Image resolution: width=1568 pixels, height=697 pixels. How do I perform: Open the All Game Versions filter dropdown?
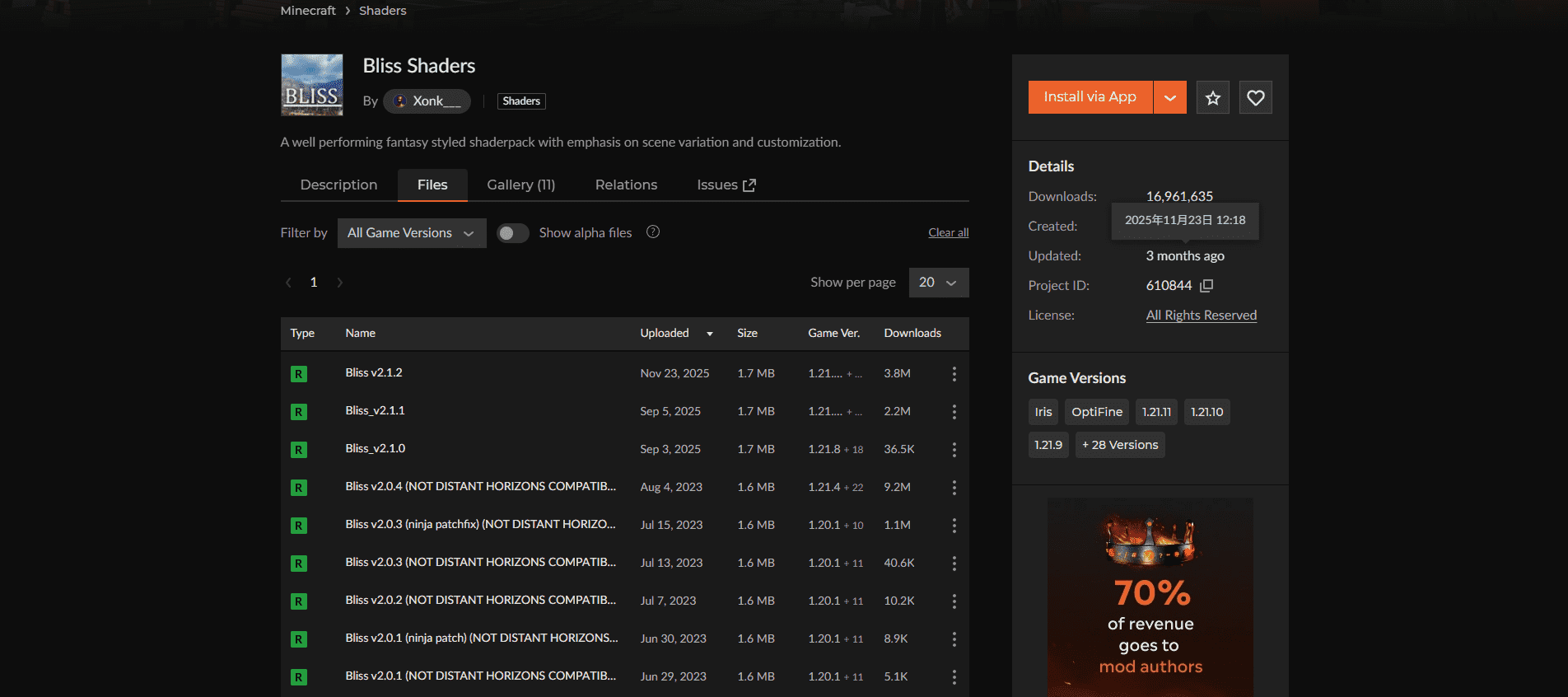point(411,233)
